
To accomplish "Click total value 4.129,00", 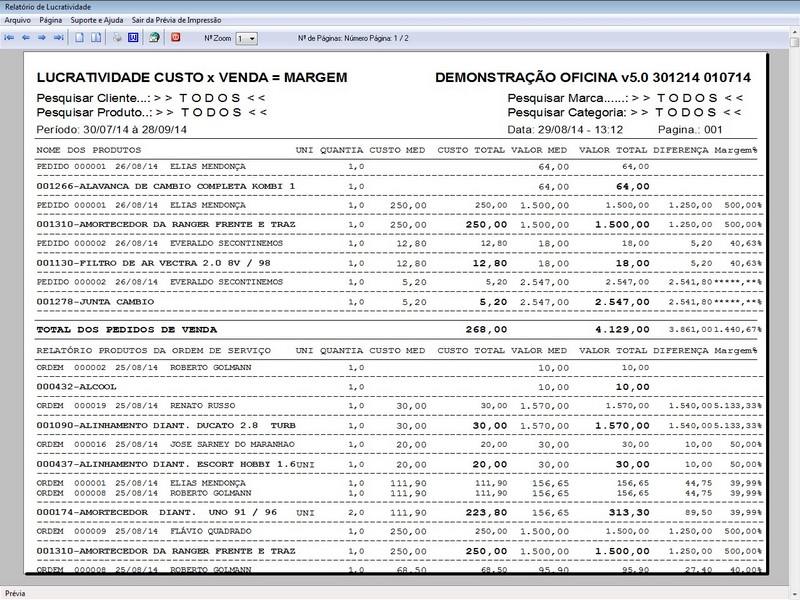I will [622, 330].
